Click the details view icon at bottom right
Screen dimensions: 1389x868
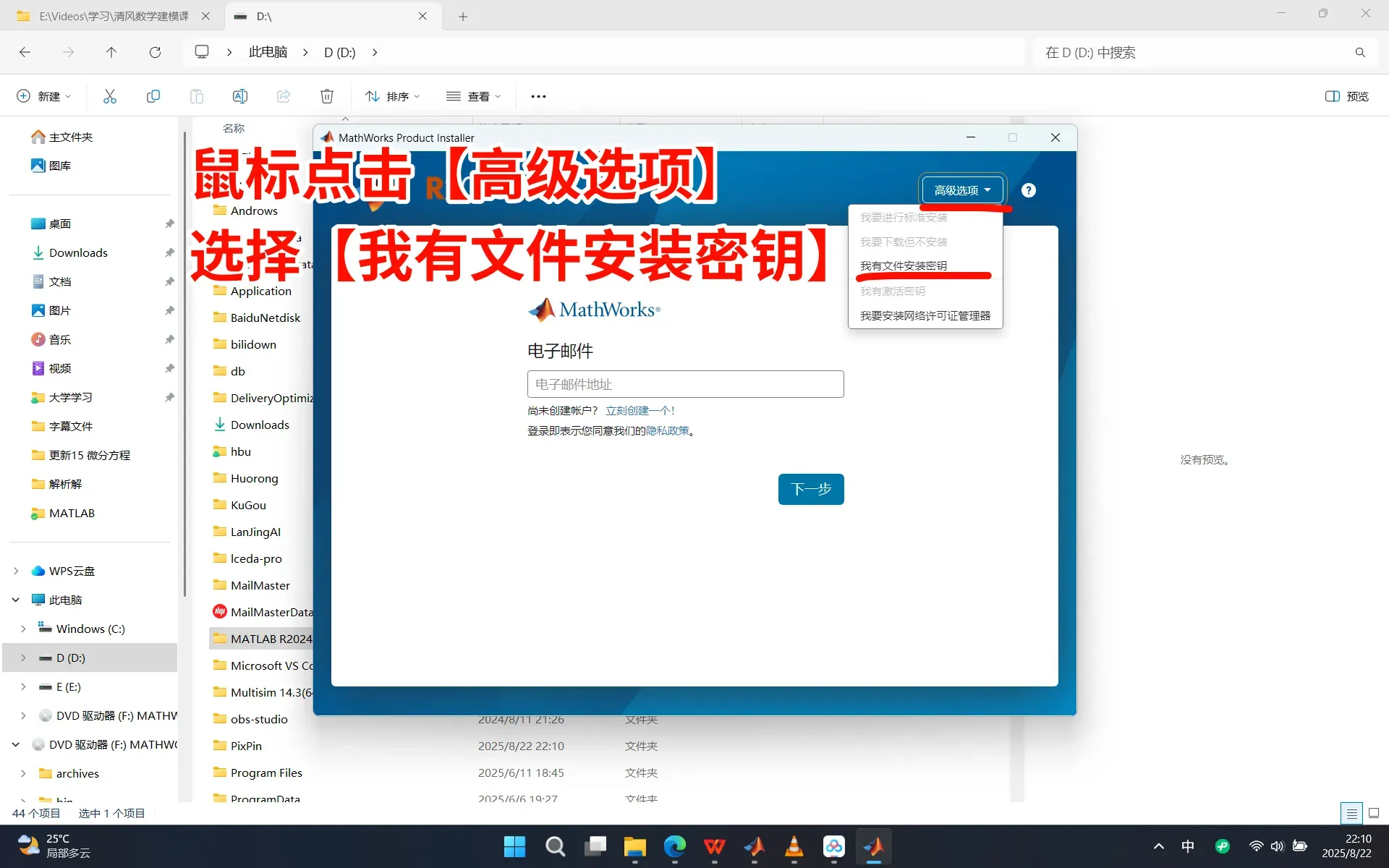click(x=1351, y=813)
